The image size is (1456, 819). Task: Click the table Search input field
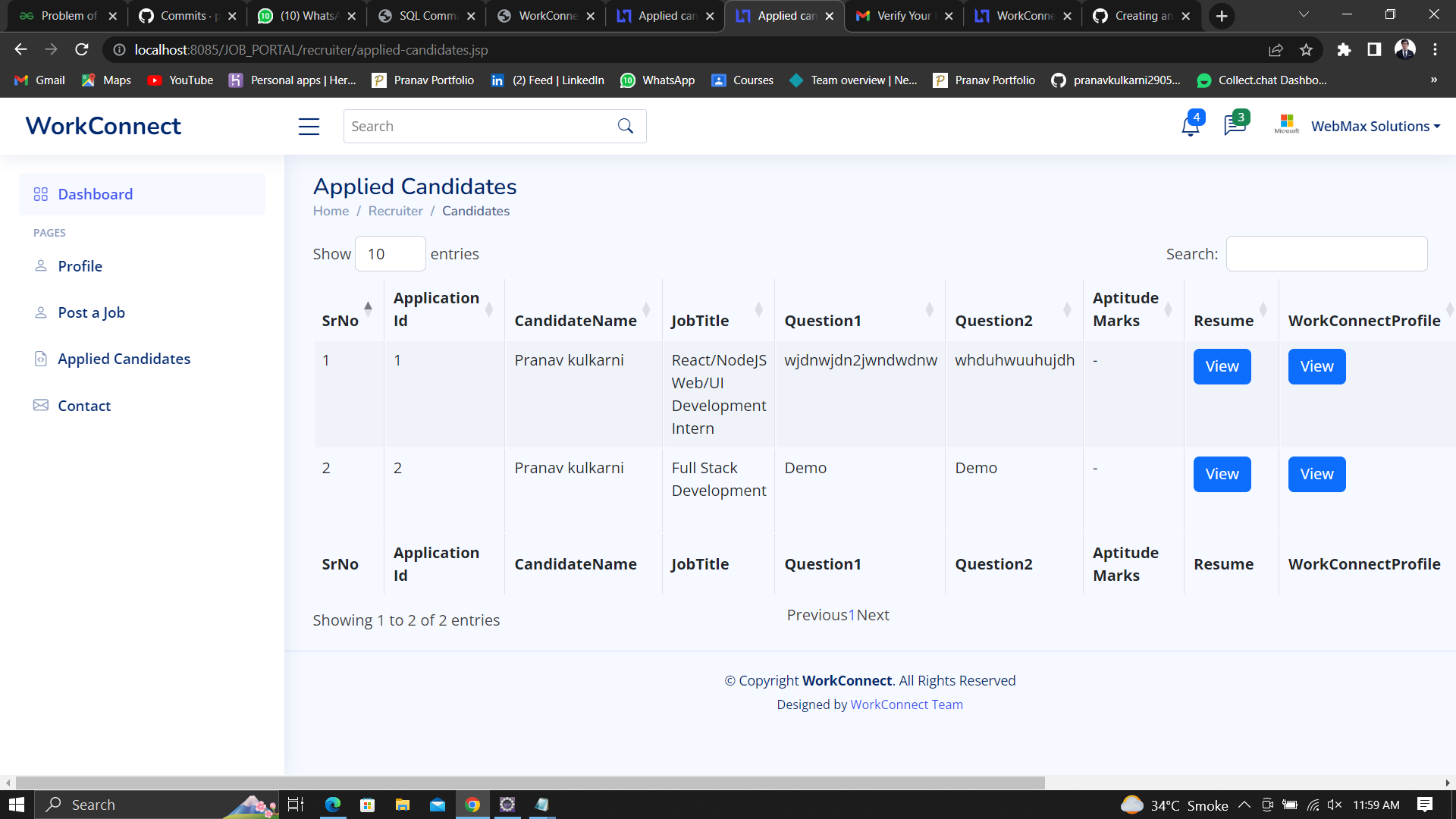(x=1326, y=254)
